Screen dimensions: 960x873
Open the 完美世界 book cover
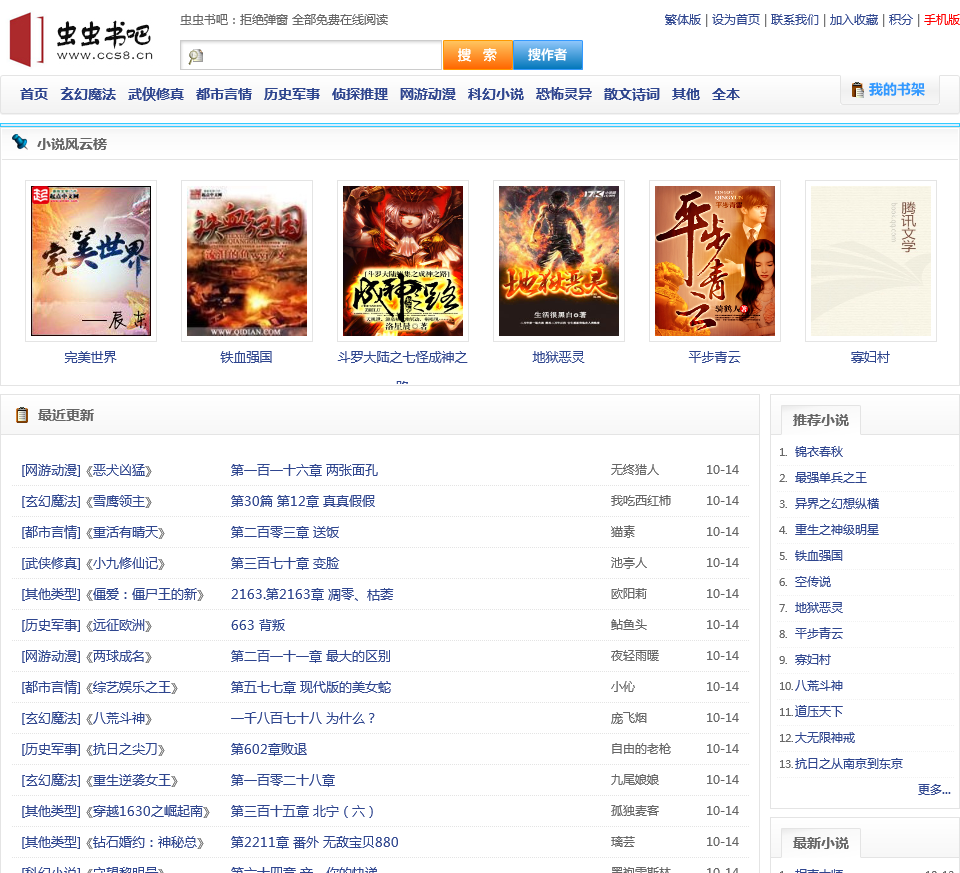pyautogui.click(x=91, y=261)
